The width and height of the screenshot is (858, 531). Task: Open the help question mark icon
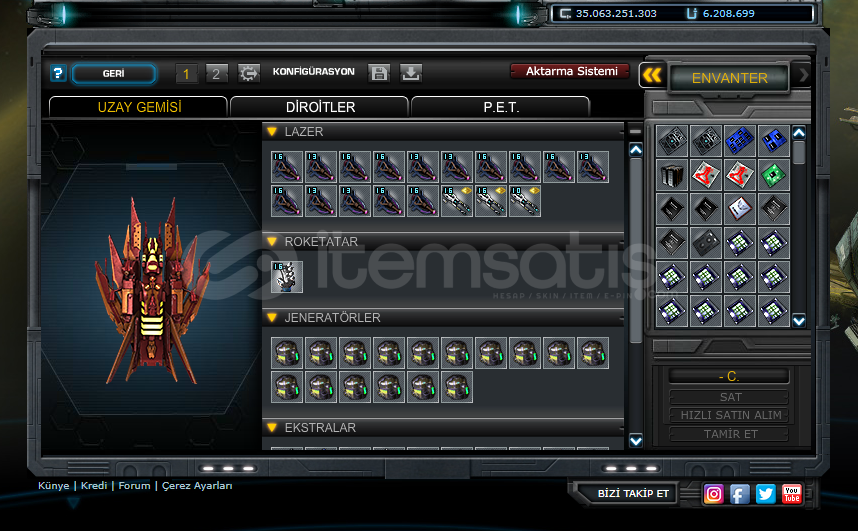coord(58,73)
